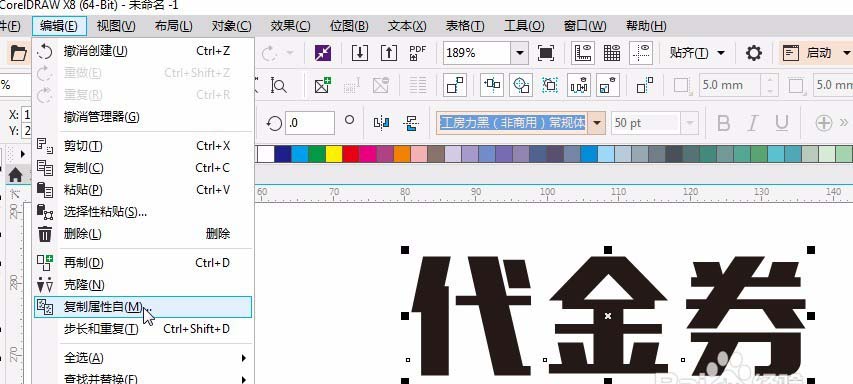This screenshot has width=853, height=384.
Task: Open the 视图(V) menu
Action: [116, 26]
